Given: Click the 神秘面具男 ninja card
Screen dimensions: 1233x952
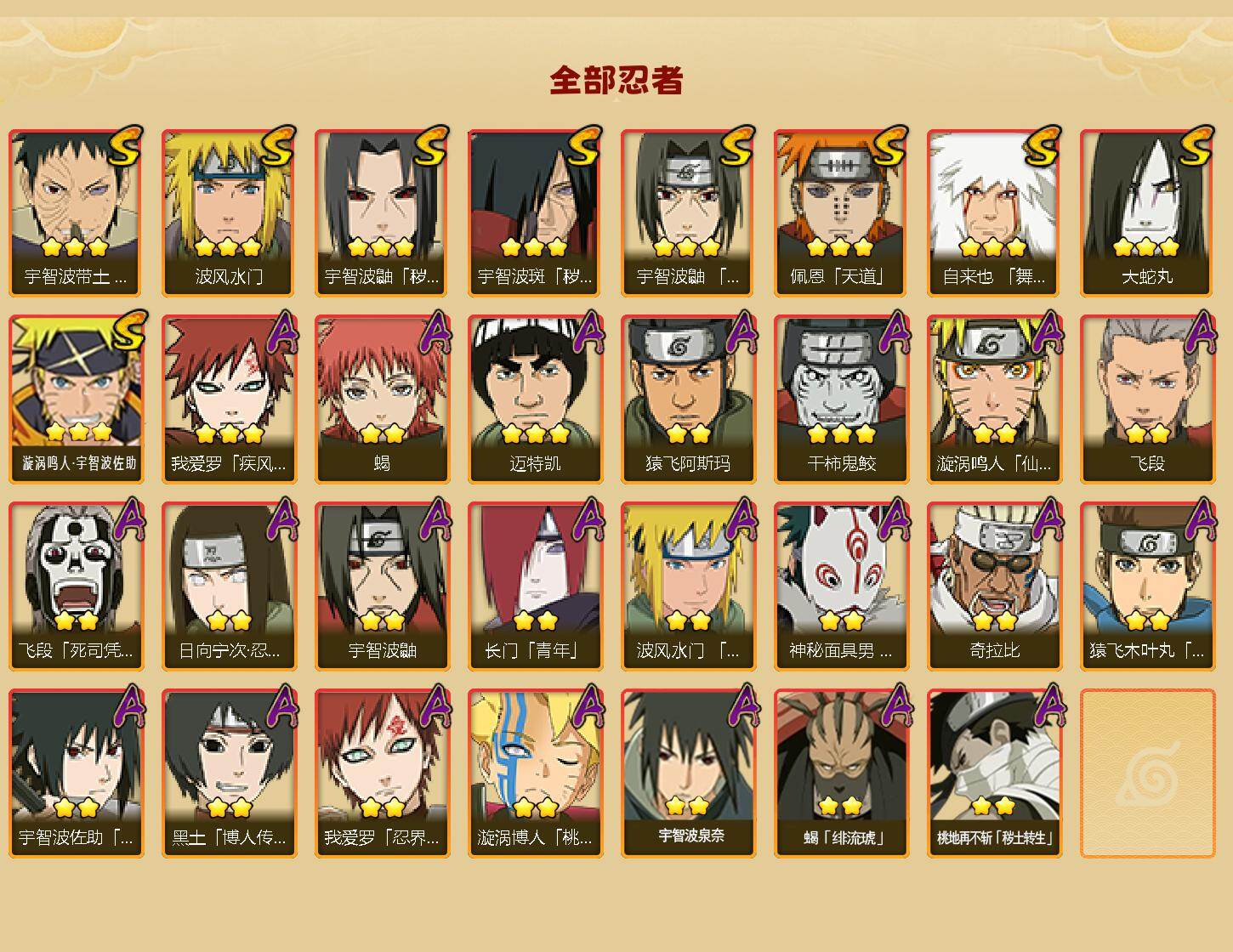Looking at the screenshot, I should point(842,586).
